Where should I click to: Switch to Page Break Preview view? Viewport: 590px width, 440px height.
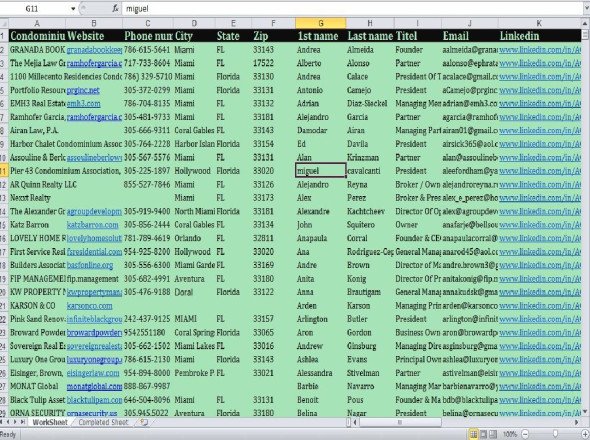click(493, 434)
